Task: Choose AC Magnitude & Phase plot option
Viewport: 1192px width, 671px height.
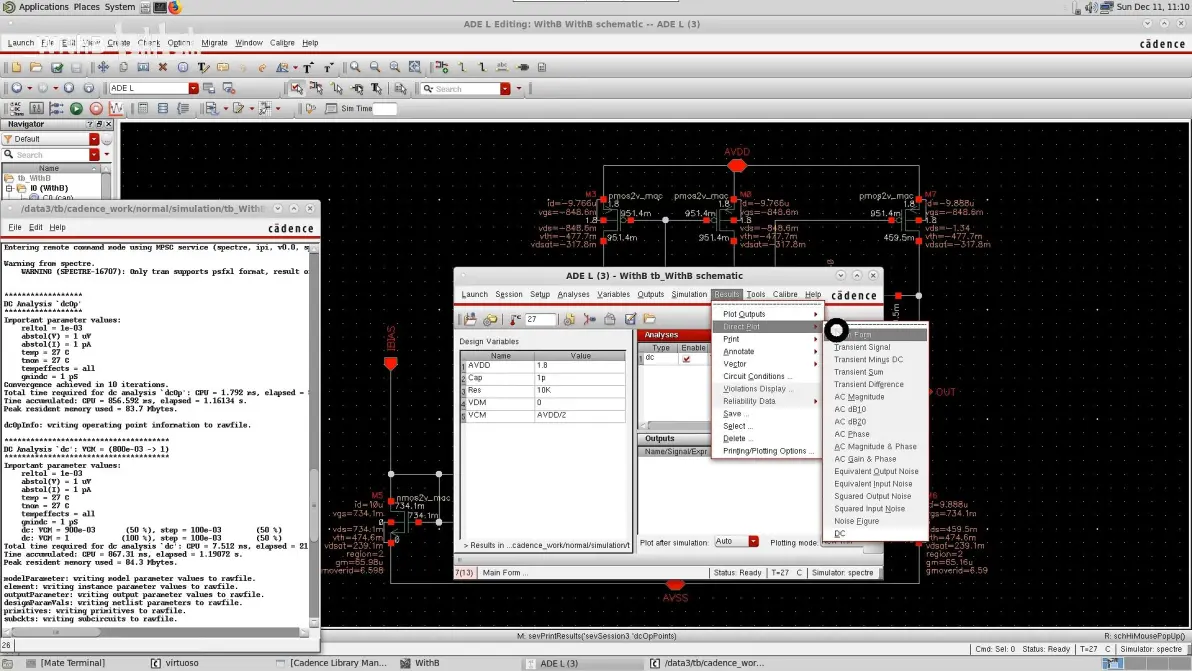Action: pyautogui.click(x=875, y=447)
